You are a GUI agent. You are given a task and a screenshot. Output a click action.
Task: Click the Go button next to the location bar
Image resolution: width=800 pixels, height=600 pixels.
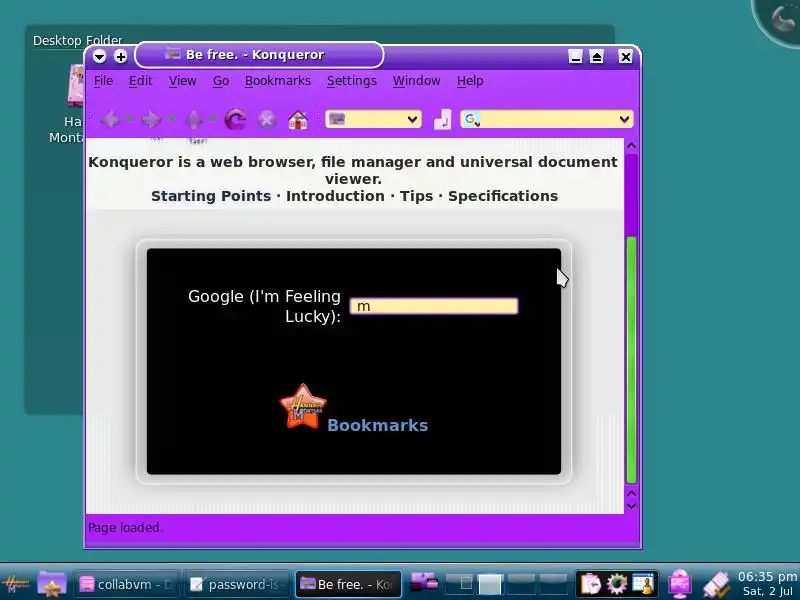point(442,120)
